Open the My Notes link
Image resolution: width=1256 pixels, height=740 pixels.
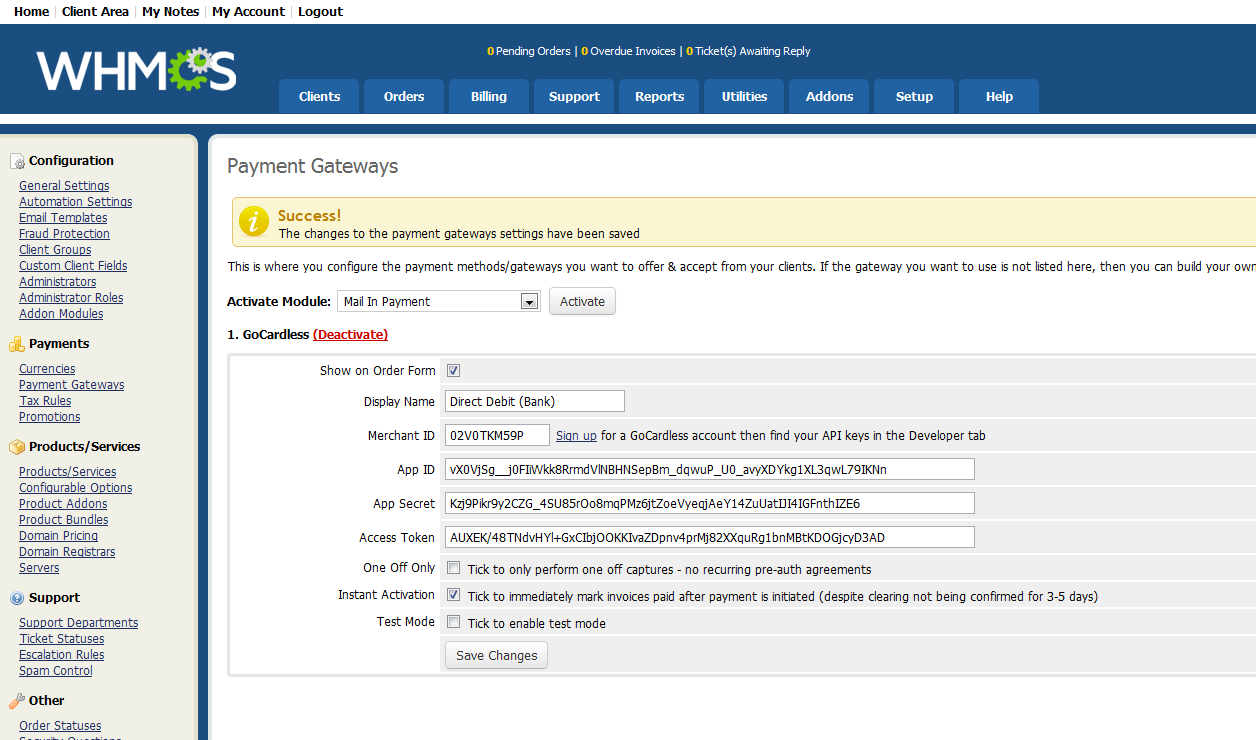[x=171, y=12]
